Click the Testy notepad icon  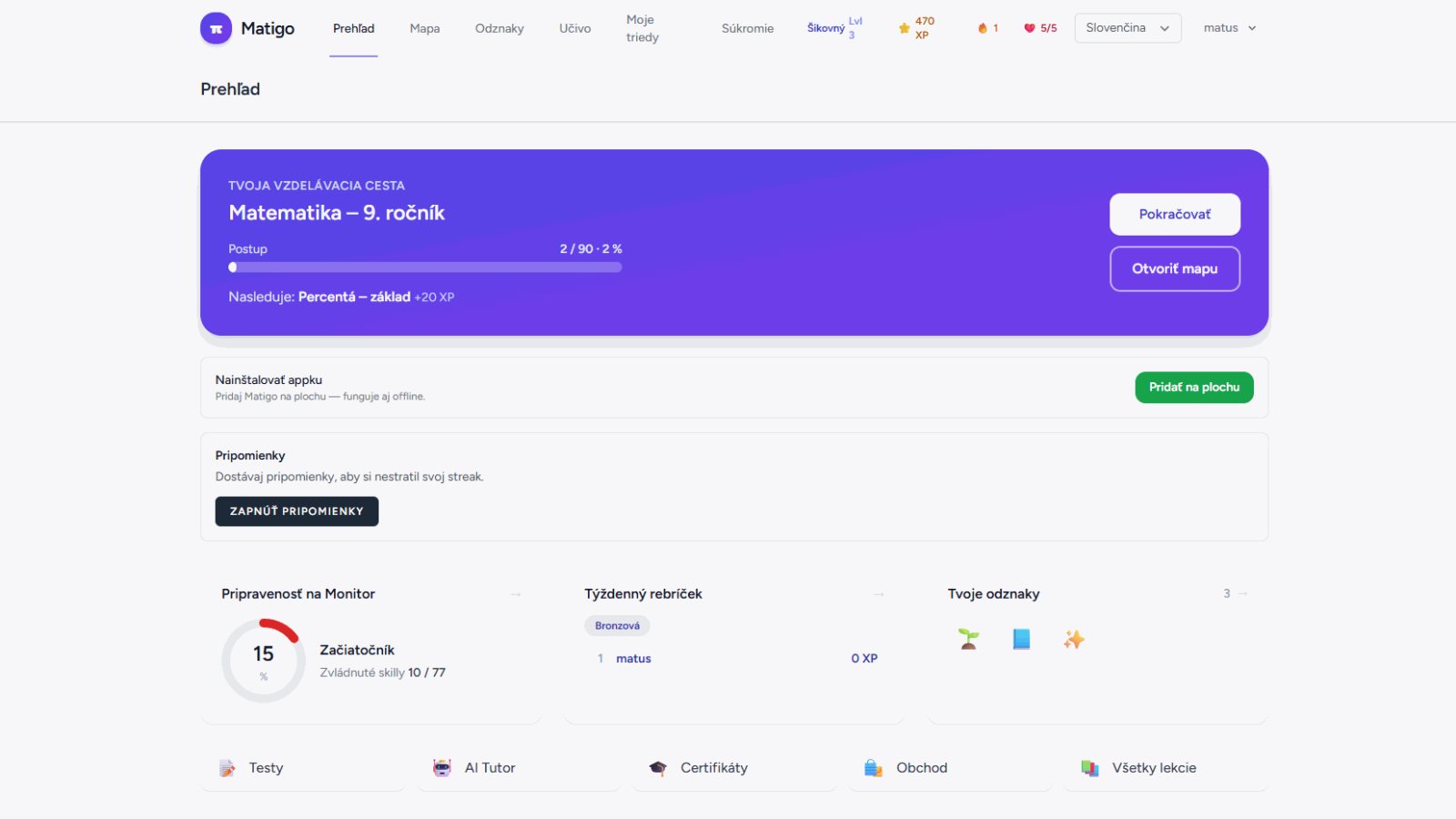pos(227,768)
